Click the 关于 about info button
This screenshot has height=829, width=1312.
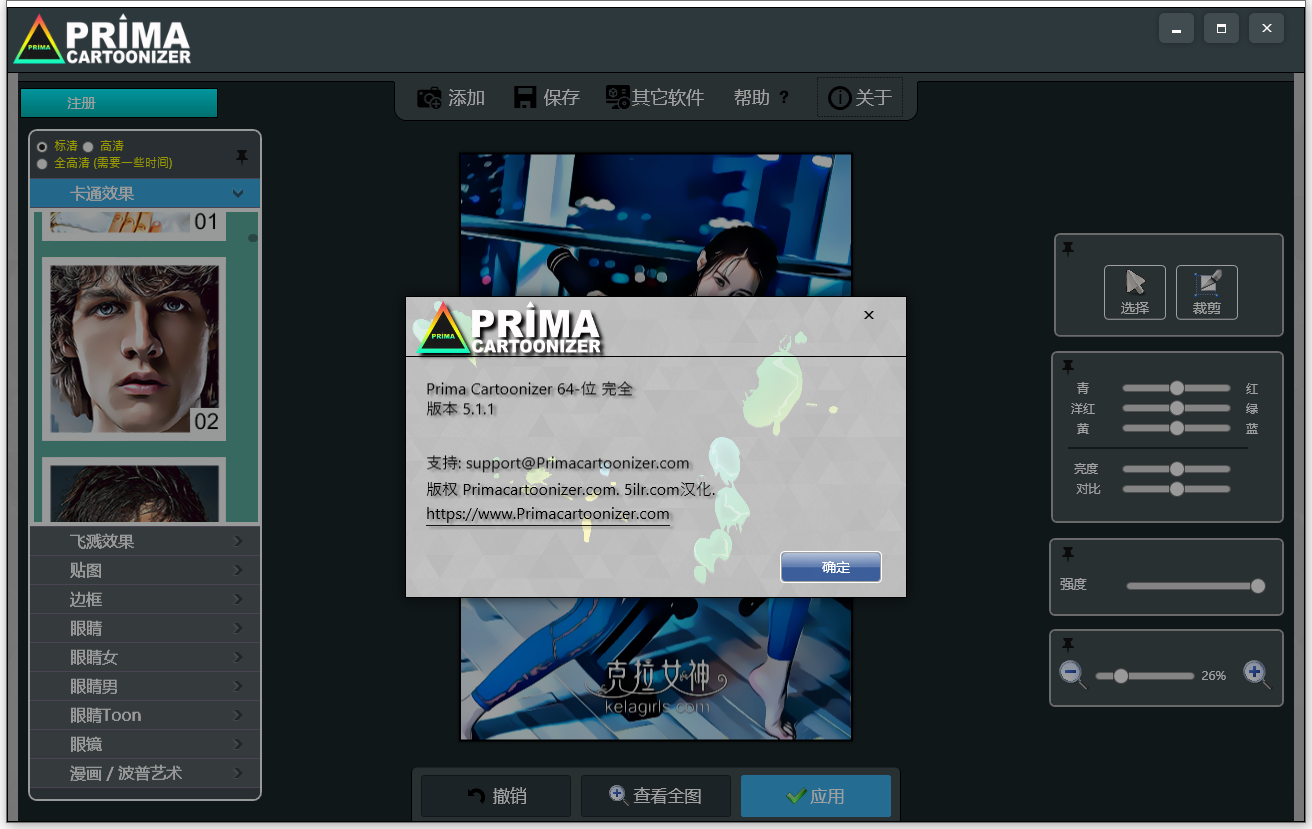pyautogui.click(x=860, y=98)
